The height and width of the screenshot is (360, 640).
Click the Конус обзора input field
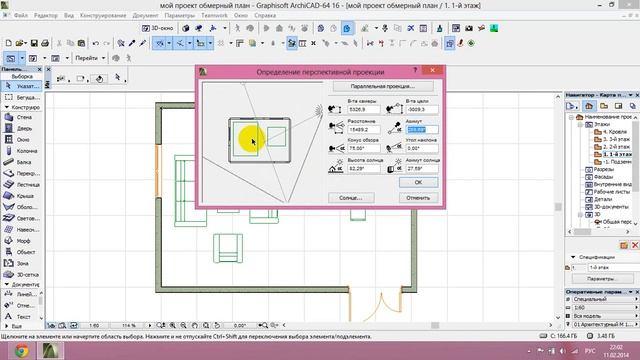click(364, 148)
